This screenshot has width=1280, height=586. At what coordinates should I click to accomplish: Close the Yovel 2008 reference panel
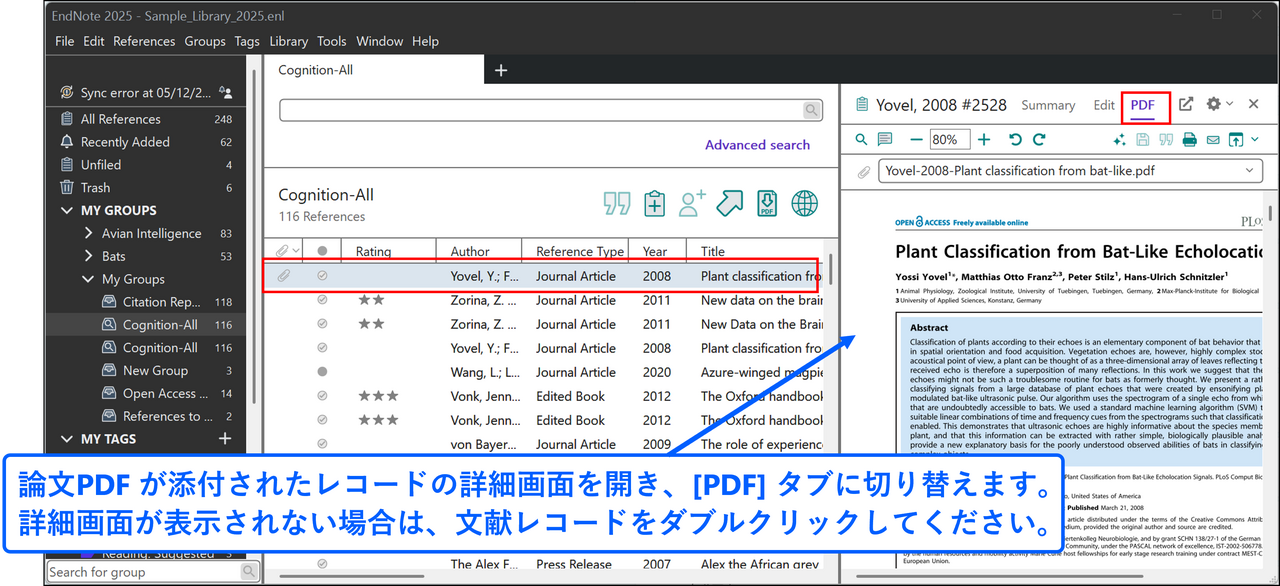tap(1253, 104)
